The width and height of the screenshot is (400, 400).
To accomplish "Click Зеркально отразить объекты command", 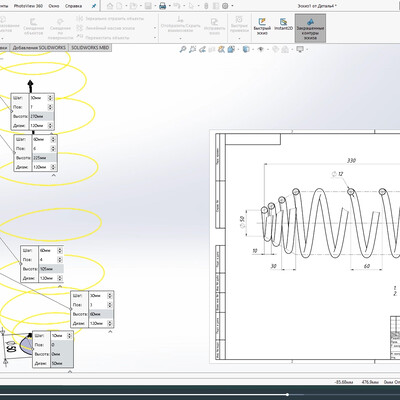I will pyautogui.click(x=110, y=19).
